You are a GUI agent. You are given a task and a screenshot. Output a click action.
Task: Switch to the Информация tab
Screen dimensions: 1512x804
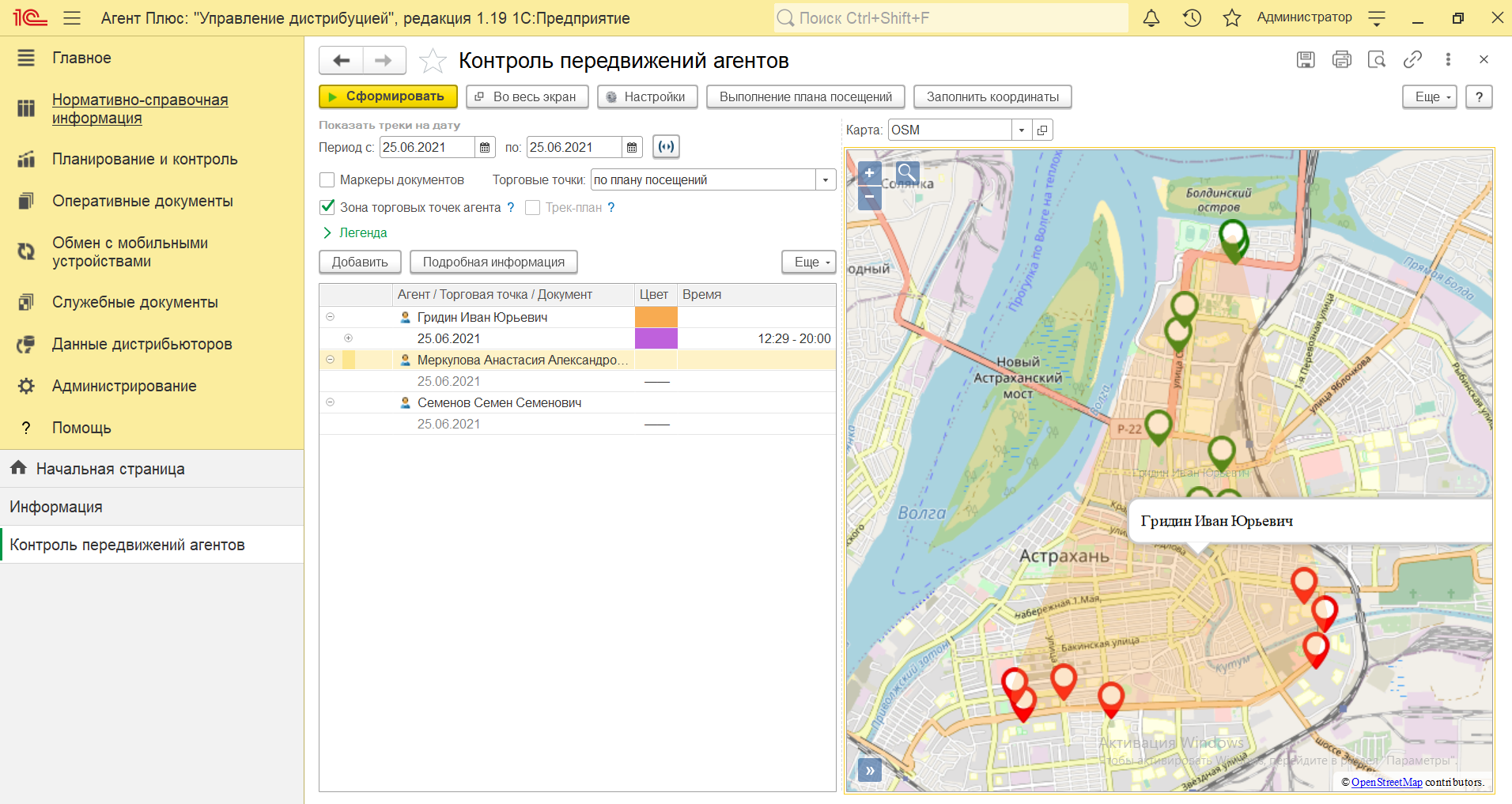[152, 507]
